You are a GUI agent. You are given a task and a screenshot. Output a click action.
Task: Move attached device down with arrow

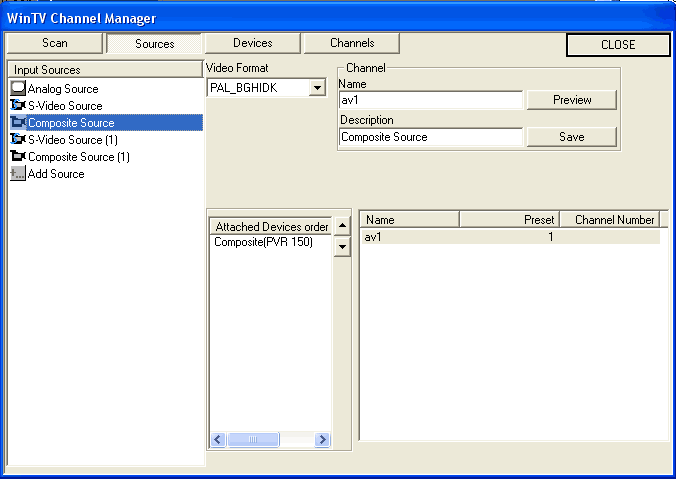(342, 247)
